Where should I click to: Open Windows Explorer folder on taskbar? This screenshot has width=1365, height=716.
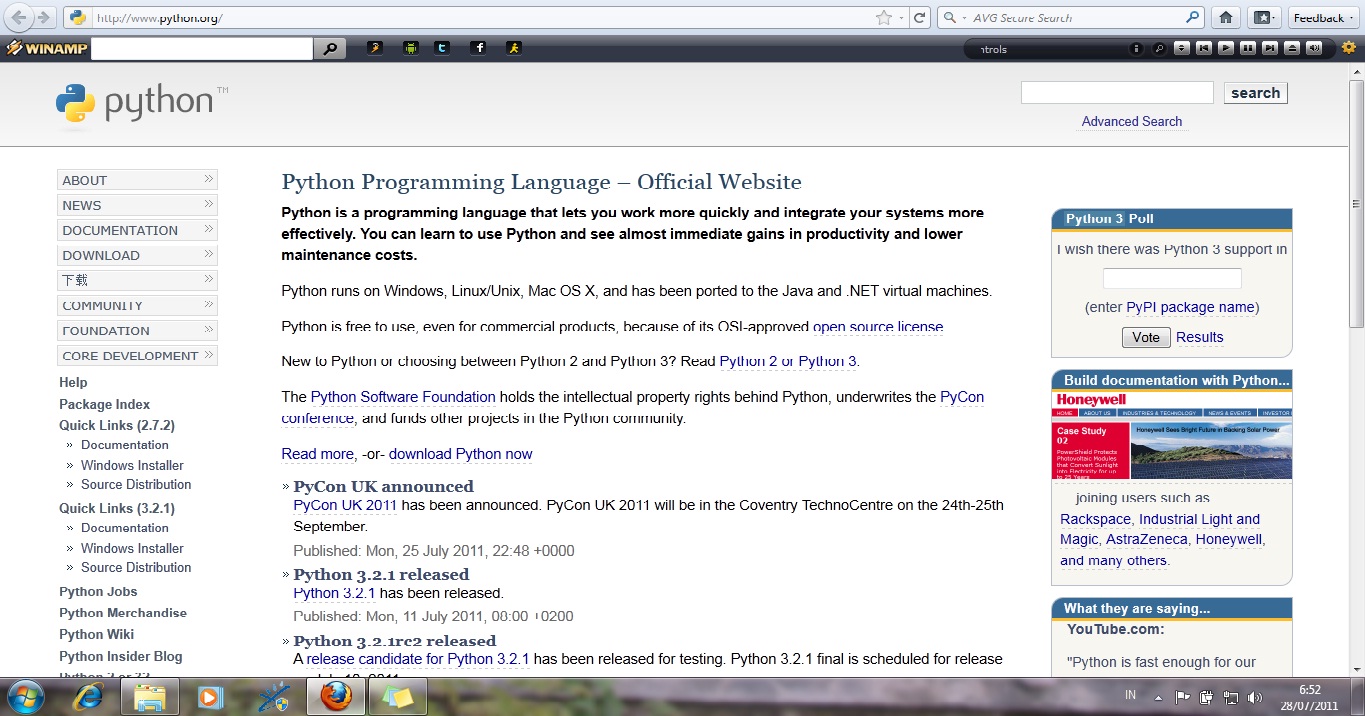pyautogui.click(x=150, y=696)
